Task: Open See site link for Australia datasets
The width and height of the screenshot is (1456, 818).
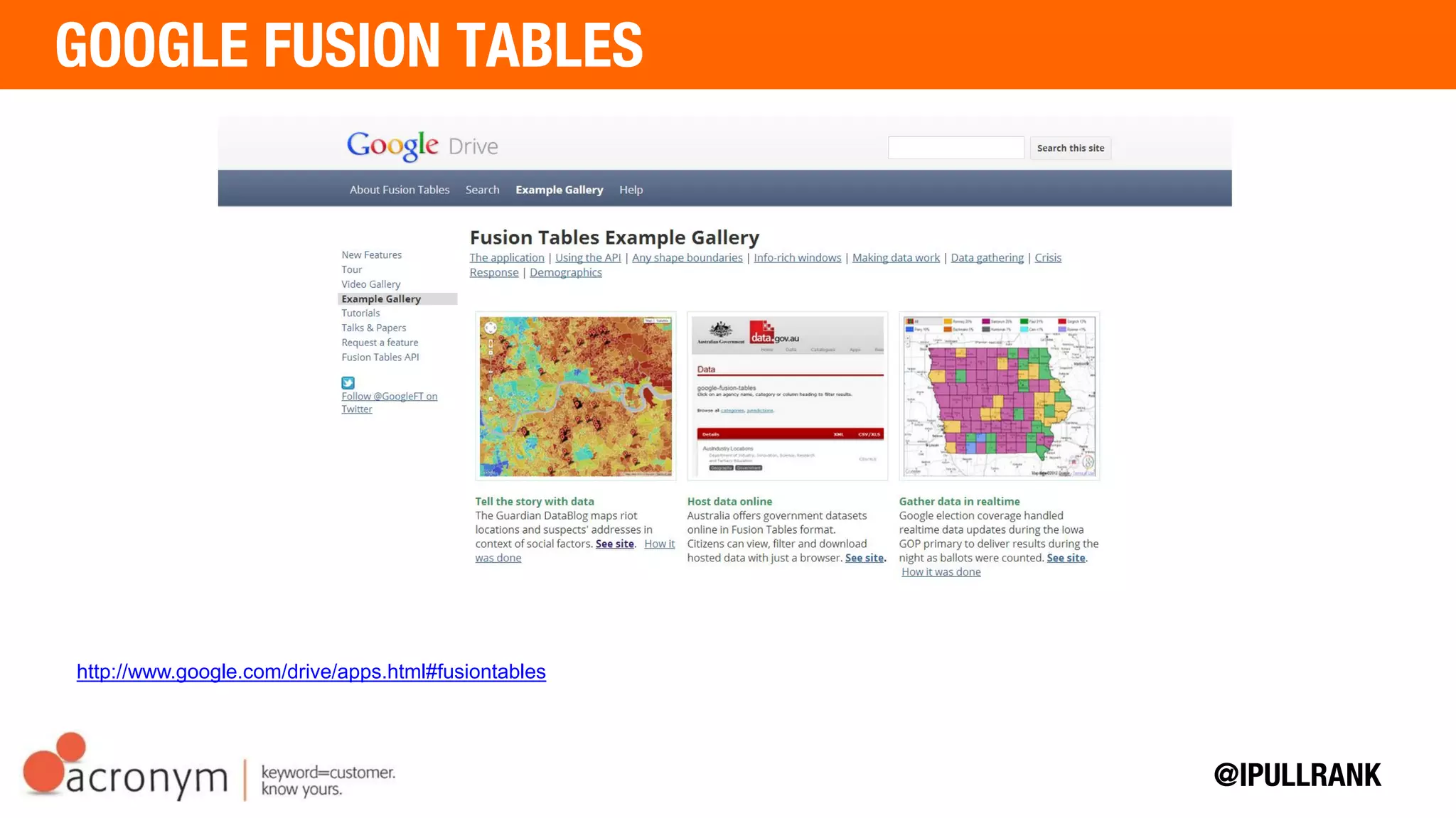Action: (x=864, y=558)
